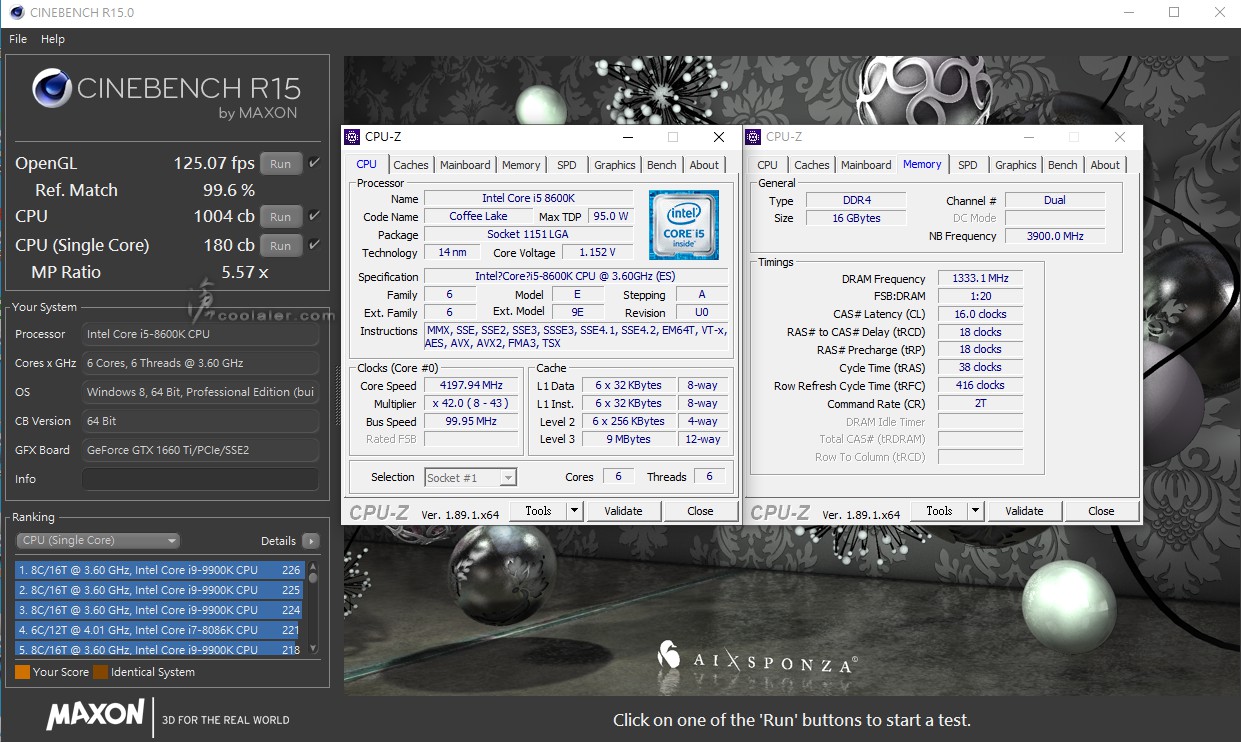Click Validate in CPU-Z Processor window
Viewport: 1241px width, 742px height.
623,511
